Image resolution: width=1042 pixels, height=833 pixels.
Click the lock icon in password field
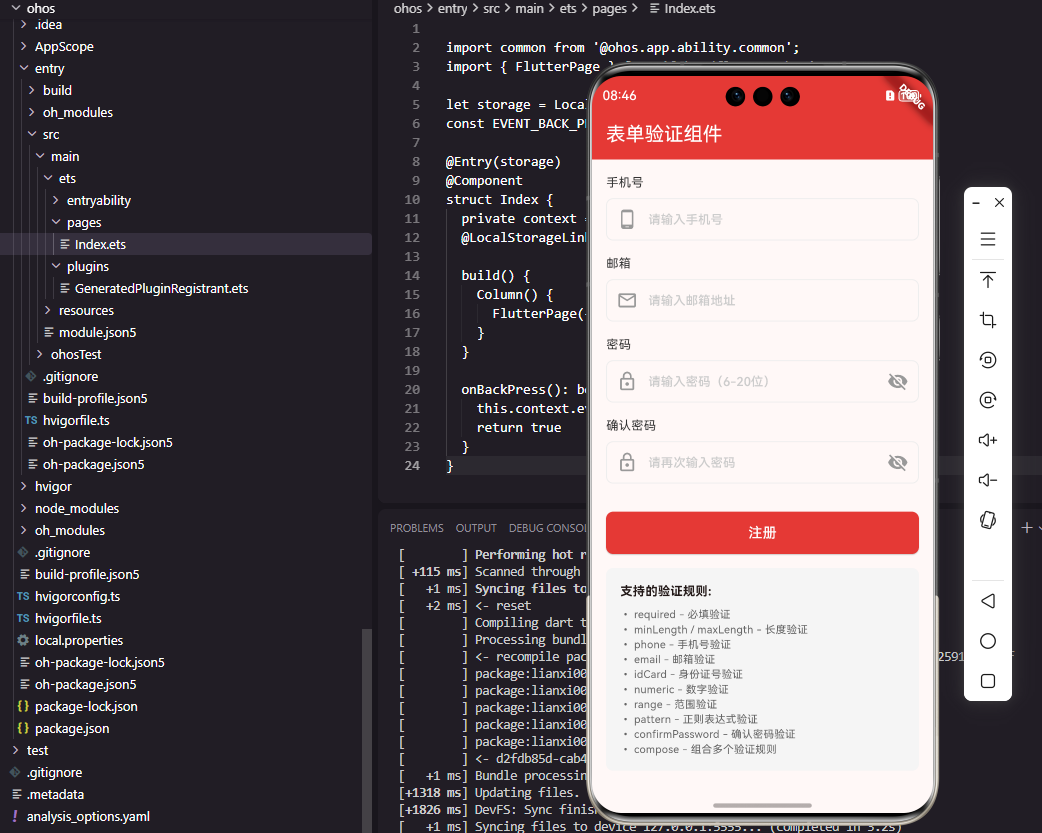[627, 382]
